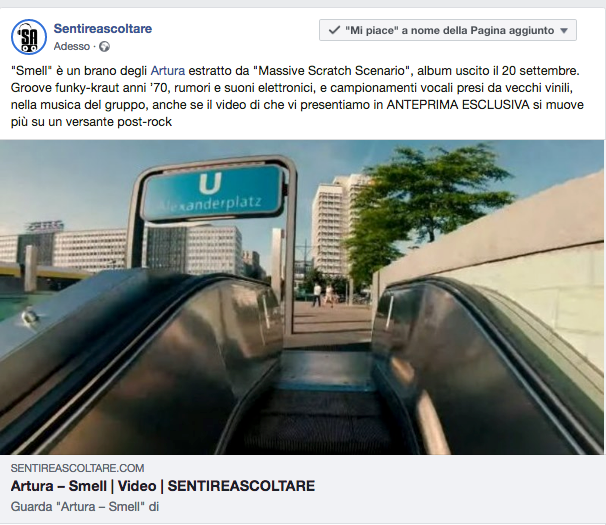
Task: Click the "Massive Scratch Scenario" album title text
Action: pyautogui.click(x=333, y=71)
